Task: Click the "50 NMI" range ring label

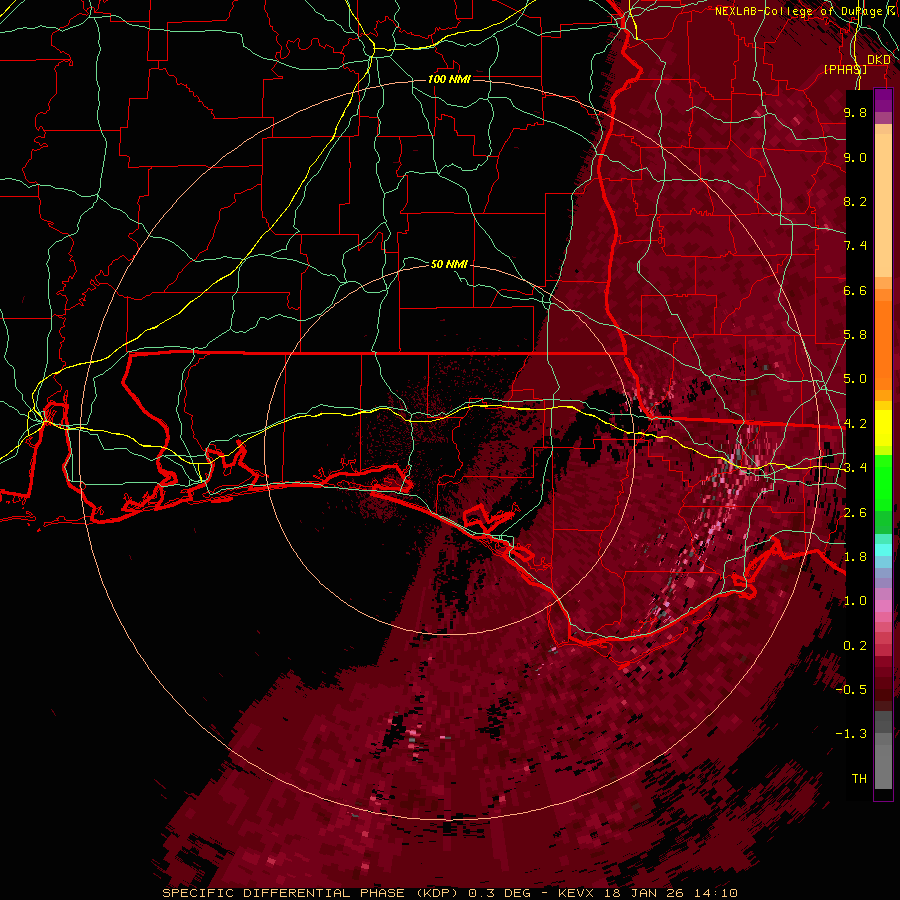Action: 449,264
